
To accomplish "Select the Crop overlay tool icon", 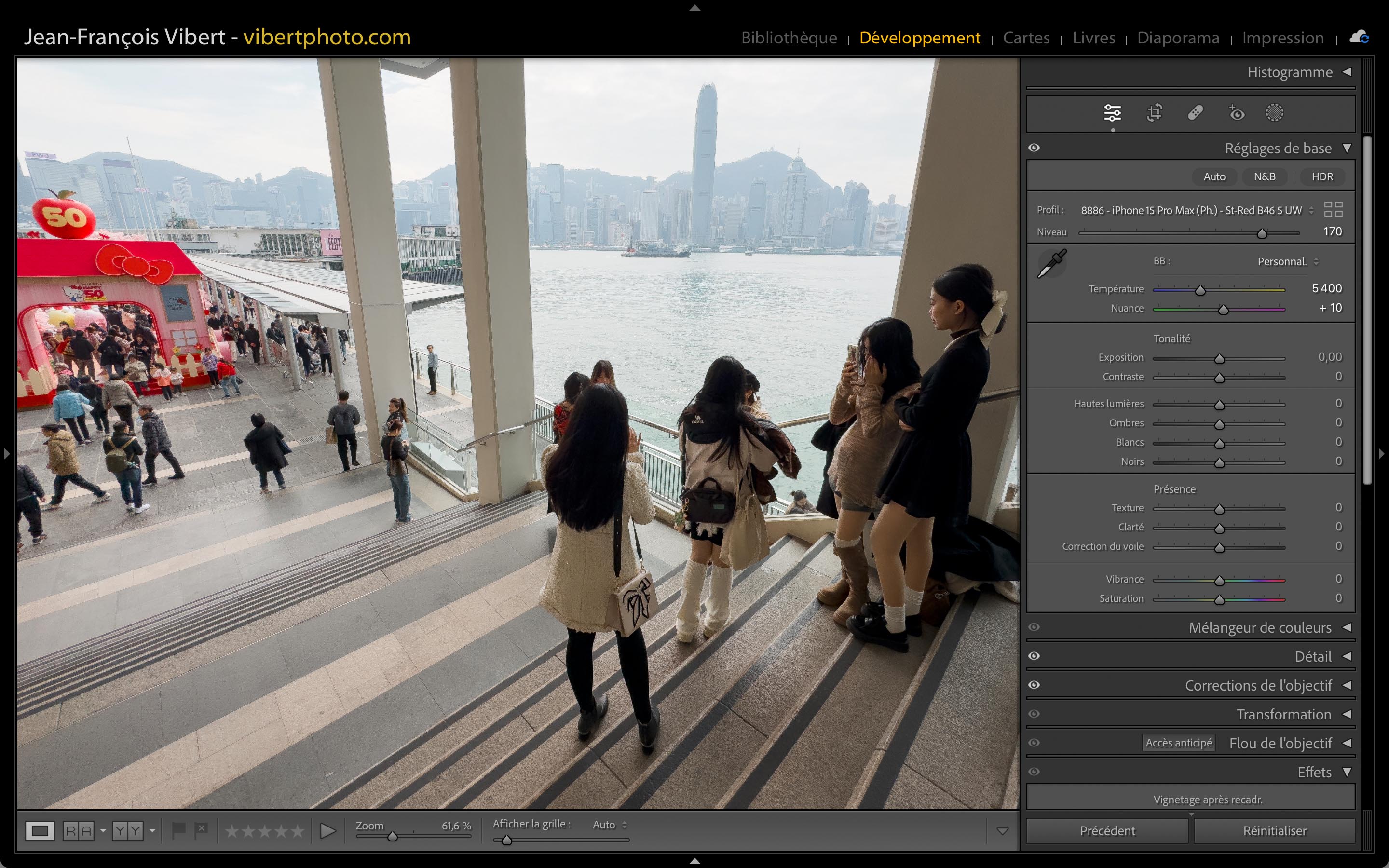I will (x=1154, y=112).
